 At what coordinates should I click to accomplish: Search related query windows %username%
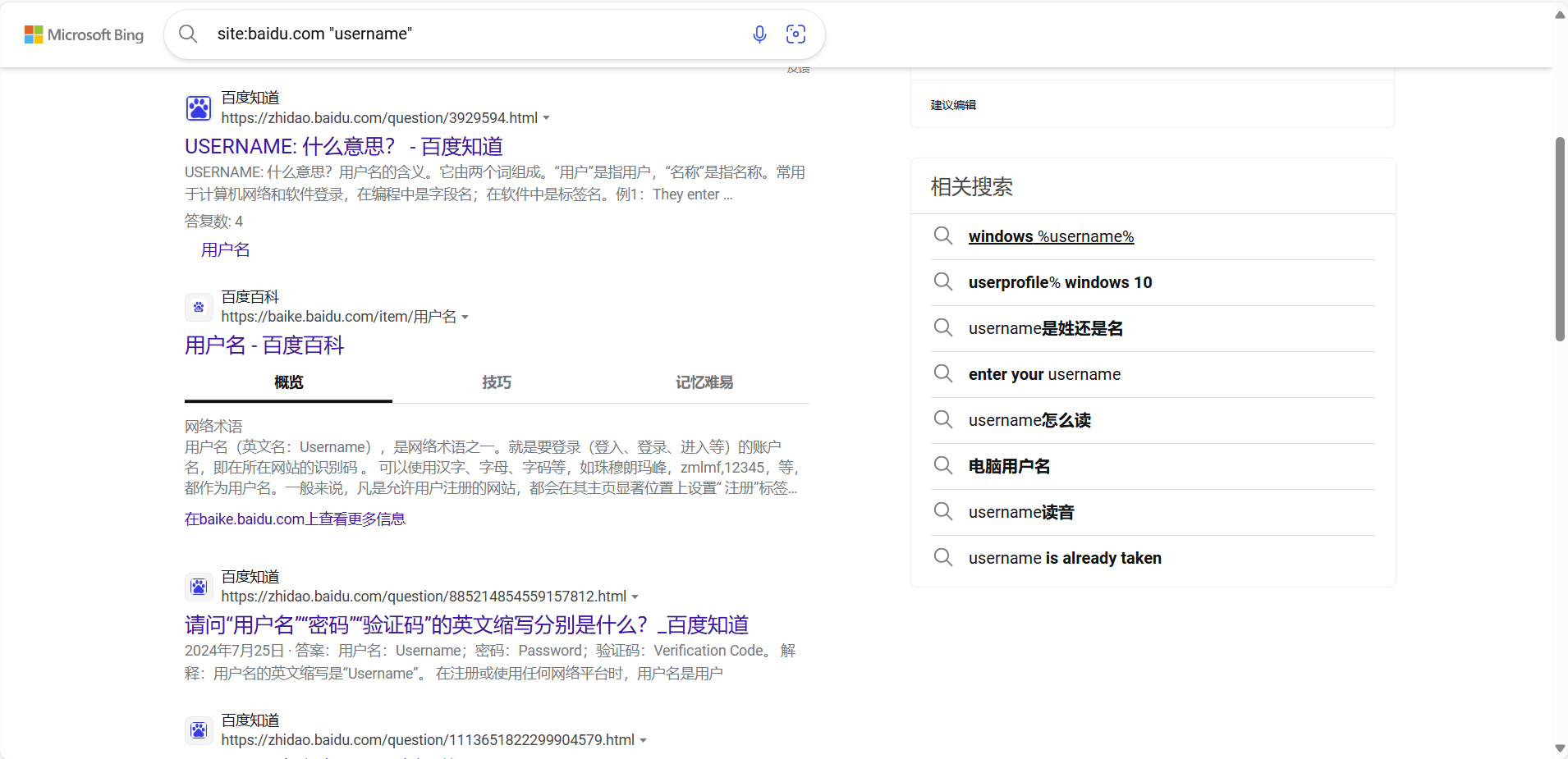pyautogui.click(x=1051, y=236)
